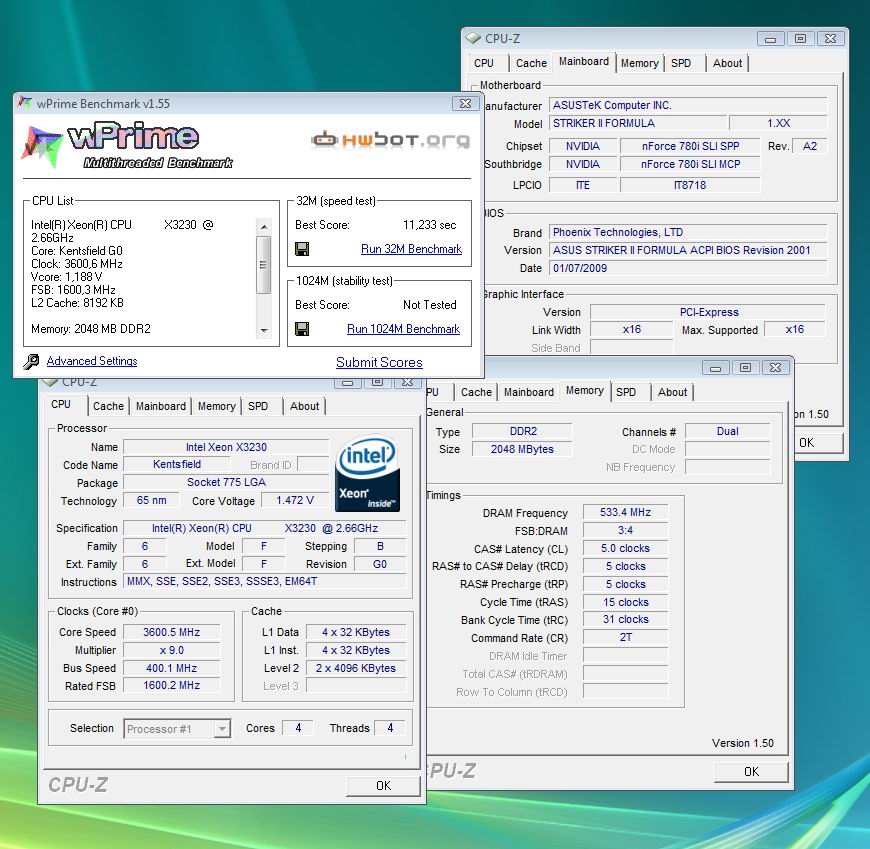Run the 1024M Benchmark
Screen dimensions: 870x849
click(403, 329)
